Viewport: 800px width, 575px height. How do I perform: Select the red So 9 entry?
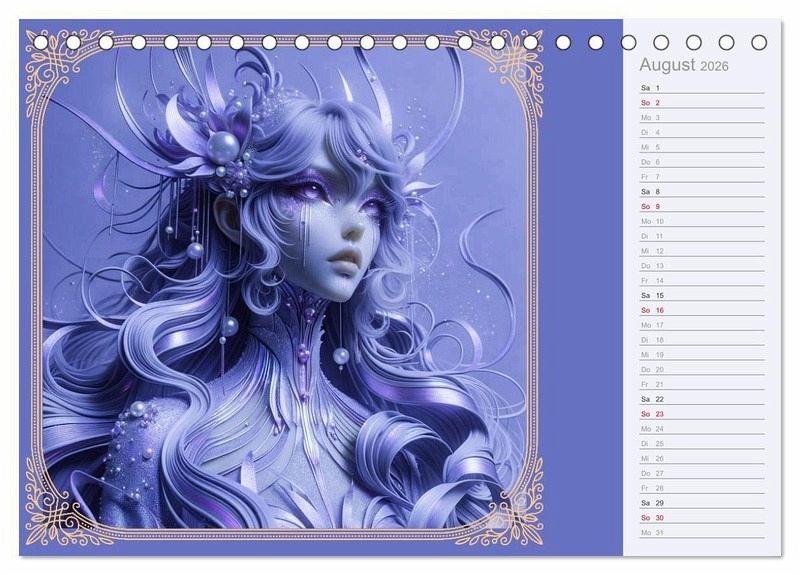(x=700, y=206)
